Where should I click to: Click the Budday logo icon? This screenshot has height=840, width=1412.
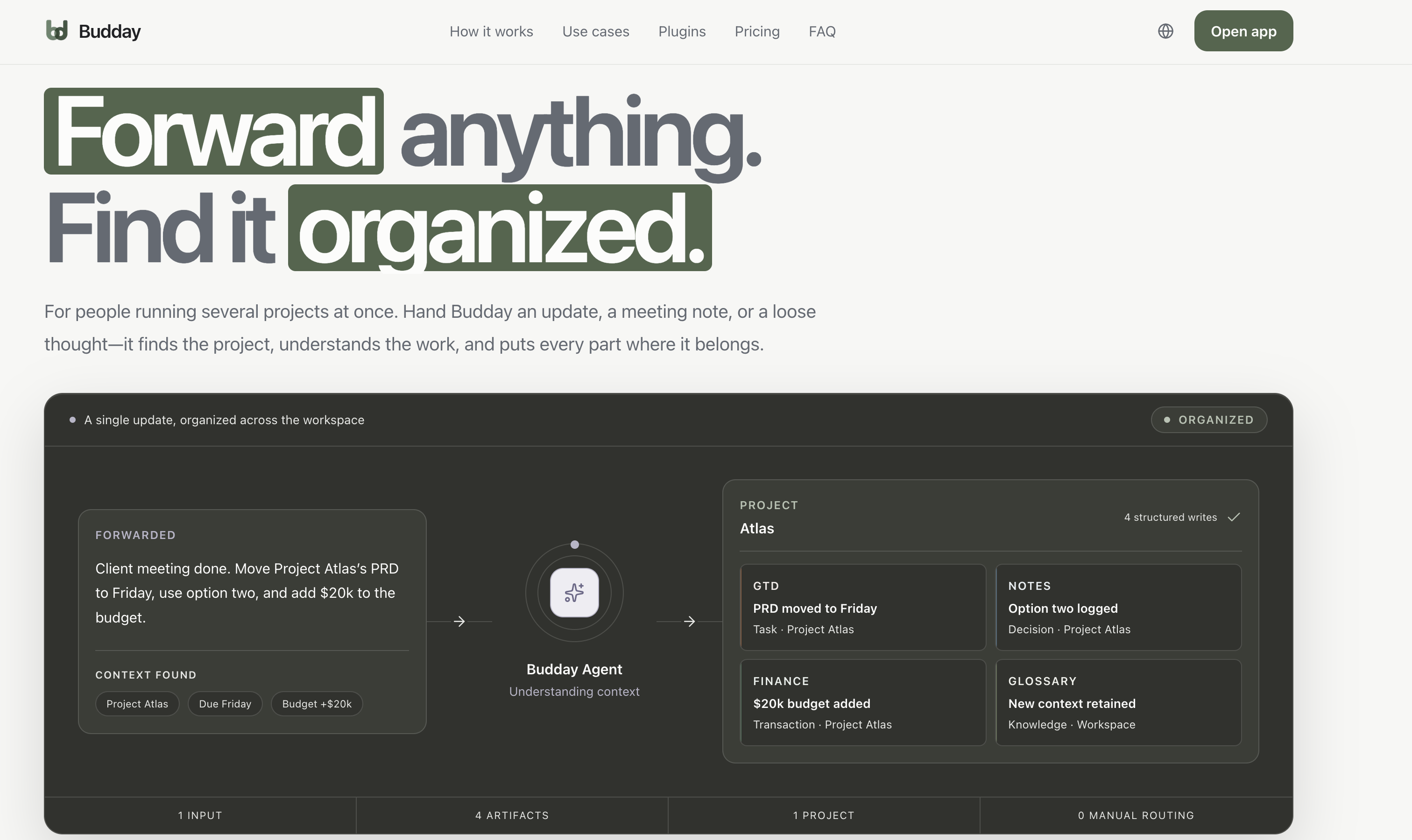[56, 30]
